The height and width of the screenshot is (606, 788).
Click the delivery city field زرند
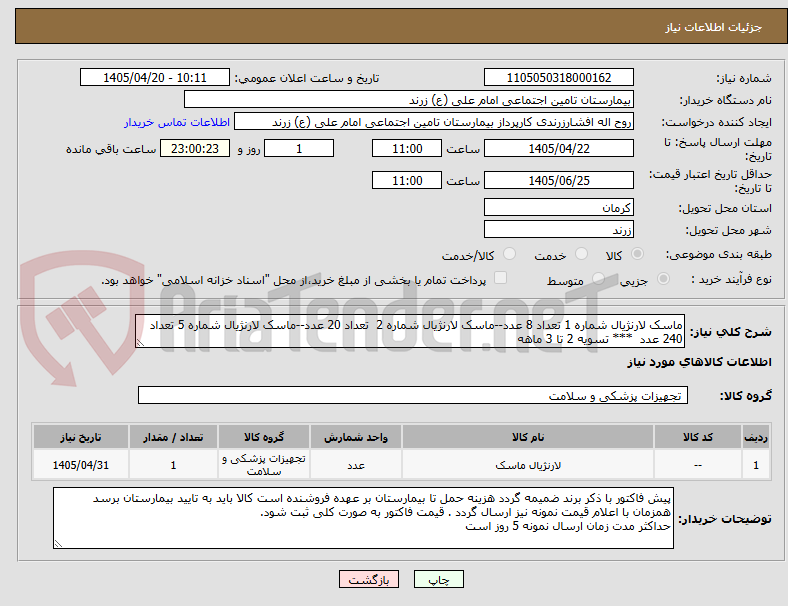(x=558, y=230)
